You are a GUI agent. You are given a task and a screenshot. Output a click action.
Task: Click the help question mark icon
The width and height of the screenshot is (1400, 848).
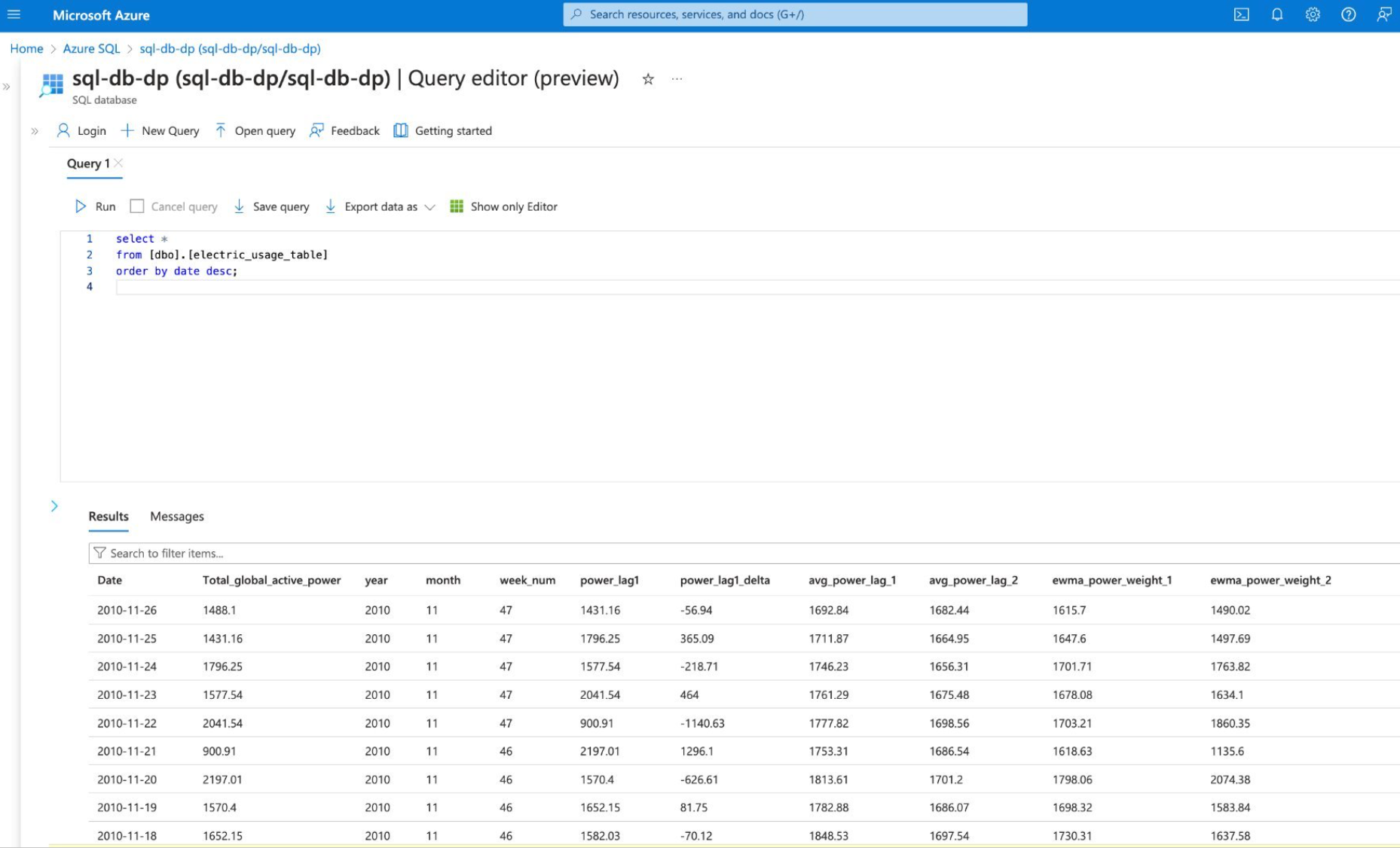tap(1348, 15)
